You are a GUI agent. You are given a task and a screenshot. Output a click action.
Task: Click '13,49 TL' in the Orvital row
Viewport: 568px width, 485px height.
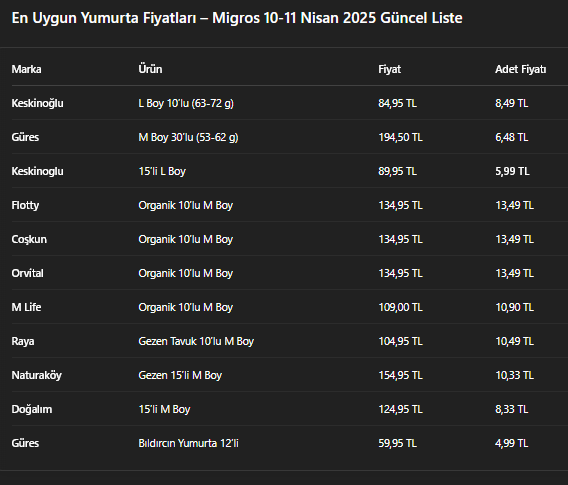click(x=514, y=273)
